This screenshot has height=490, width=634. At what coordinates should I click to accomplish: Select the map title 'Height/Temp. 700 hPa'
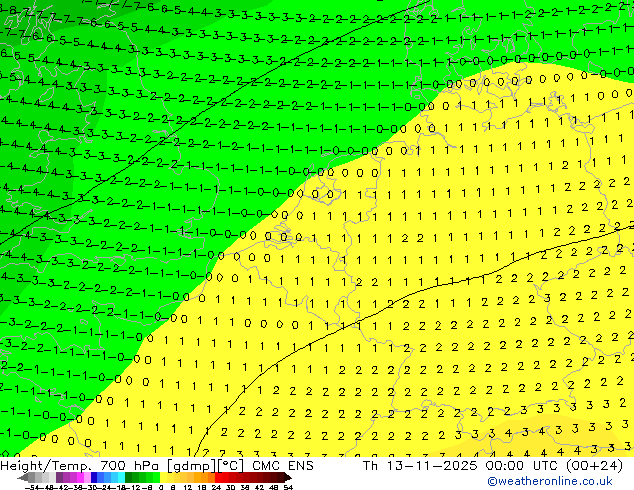(81, 466)
